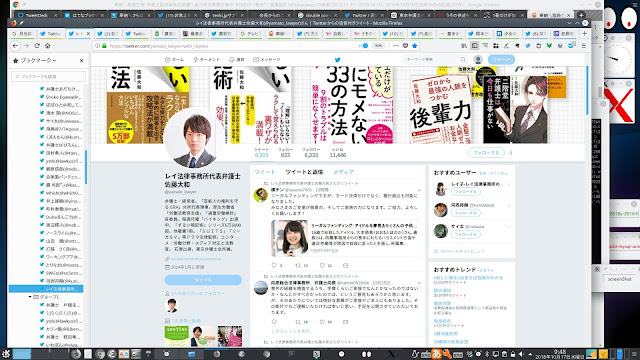This screenshot has height=360, width=640.
Task: Reload the page with the refresh icon
Action: pyautogui.click(x=37, y=46)
